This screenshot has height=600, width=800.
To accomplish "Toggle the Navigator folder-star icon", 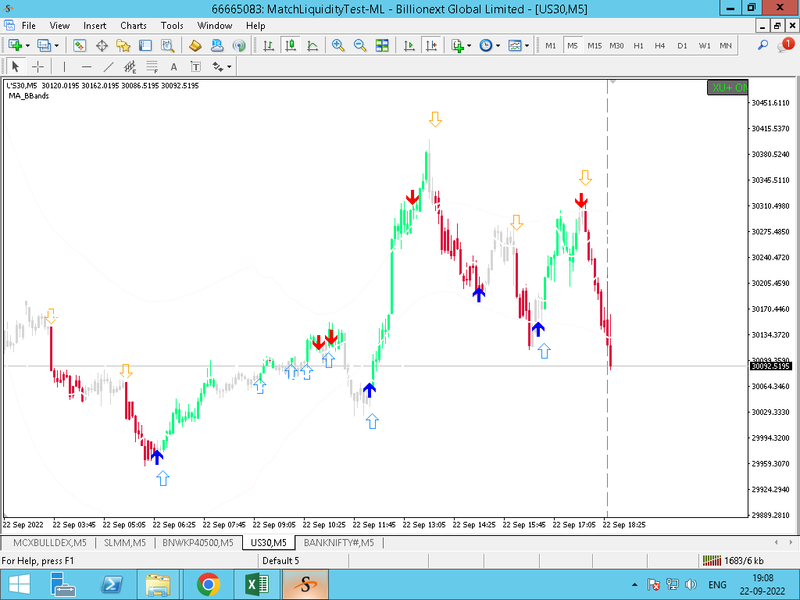I will coord(123,45).
